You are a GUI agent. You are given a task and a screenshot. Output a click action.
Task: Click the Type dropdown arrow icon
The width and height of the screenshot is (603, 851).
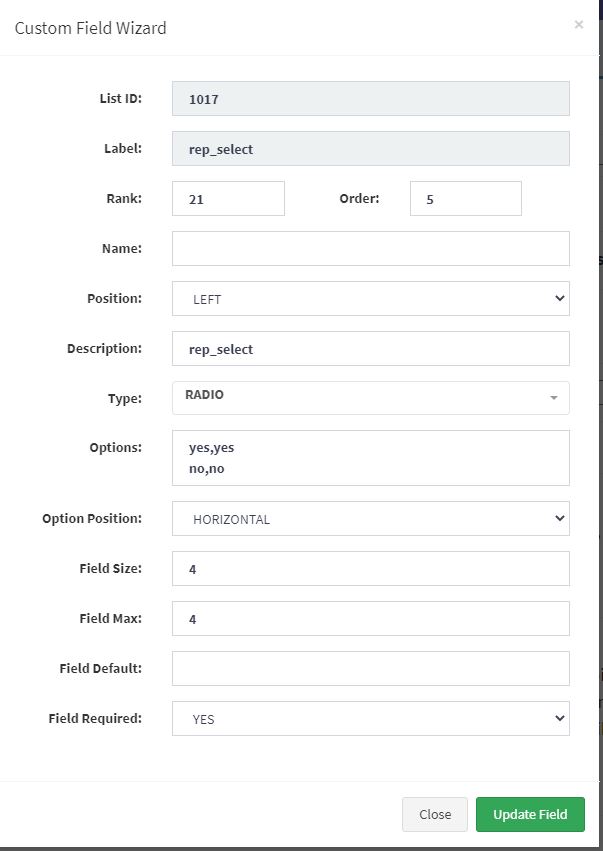tap(554, 398)
